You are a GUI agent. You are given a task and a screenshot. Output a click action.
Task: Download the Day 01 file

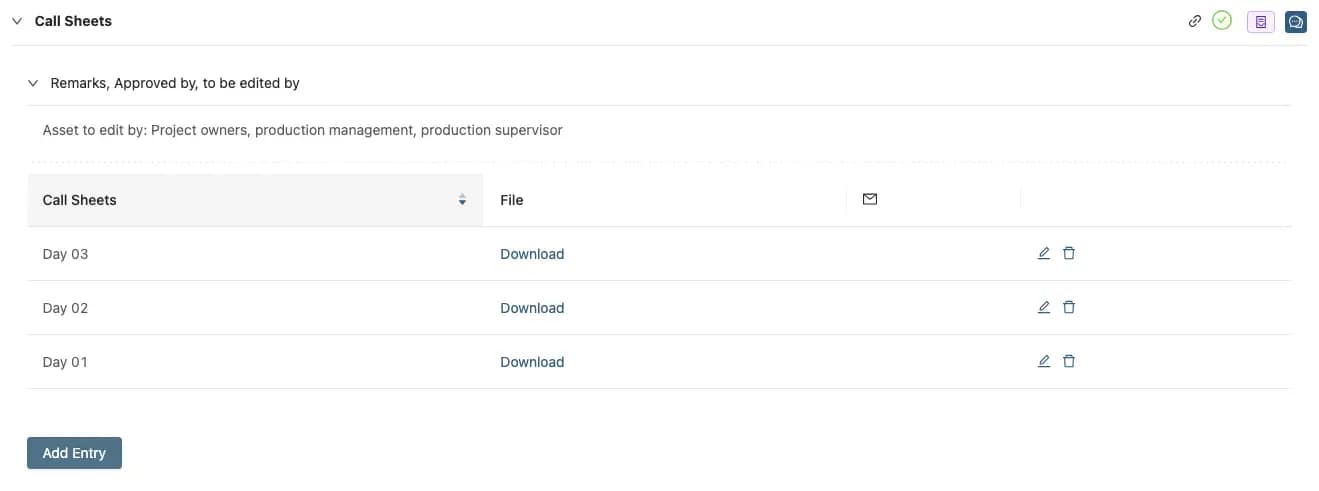tap(532, 362)
